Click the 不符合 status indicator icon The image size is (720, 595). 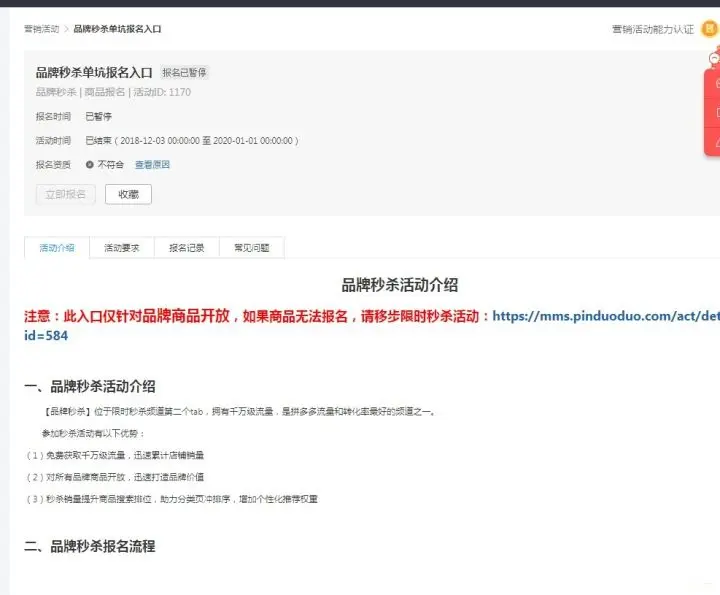click(x=90, y=165)
